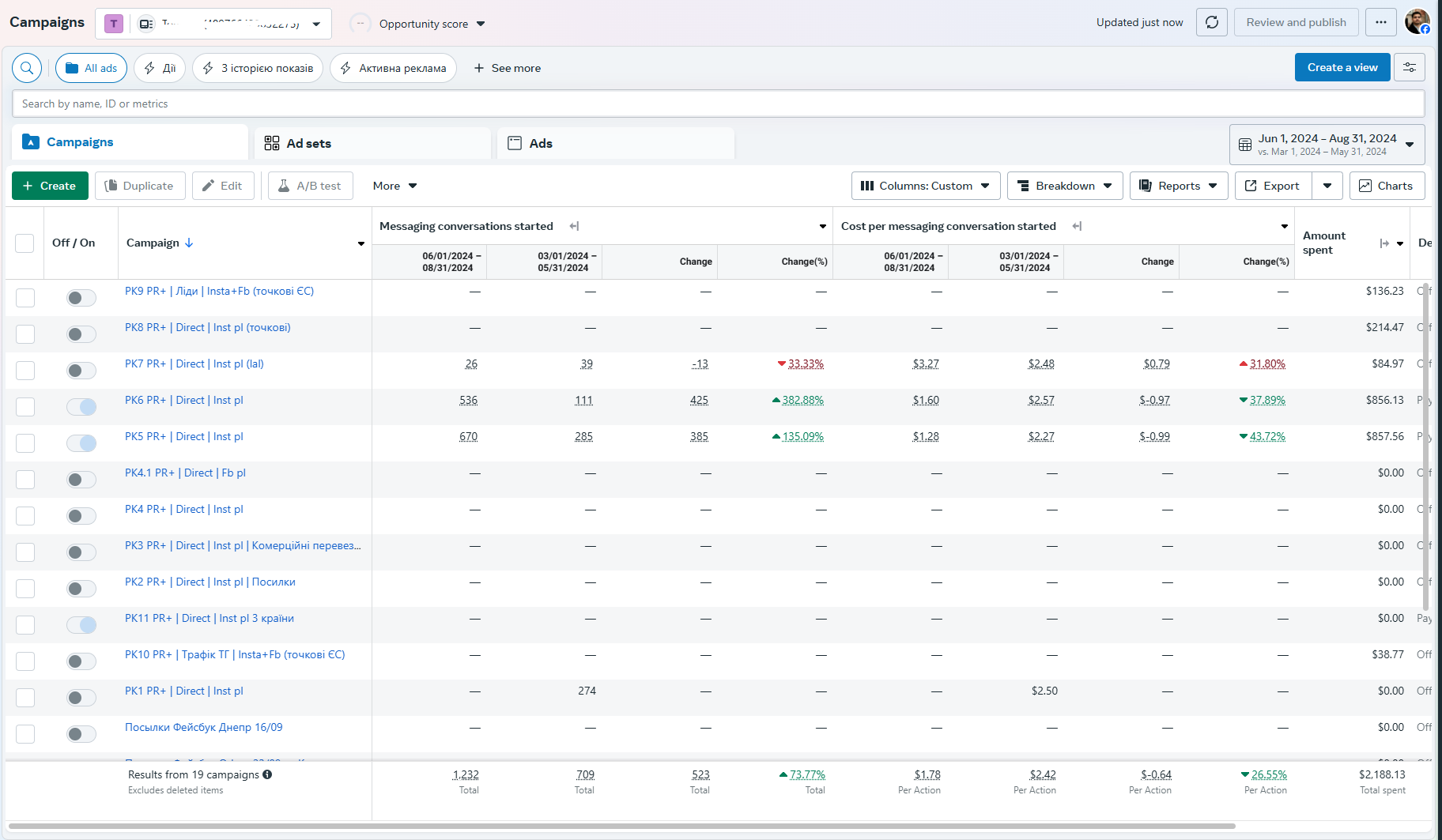Click the Search by name, ID or metrics field
The height and width of the screenshot is (840, 1442).
point(719,104)
